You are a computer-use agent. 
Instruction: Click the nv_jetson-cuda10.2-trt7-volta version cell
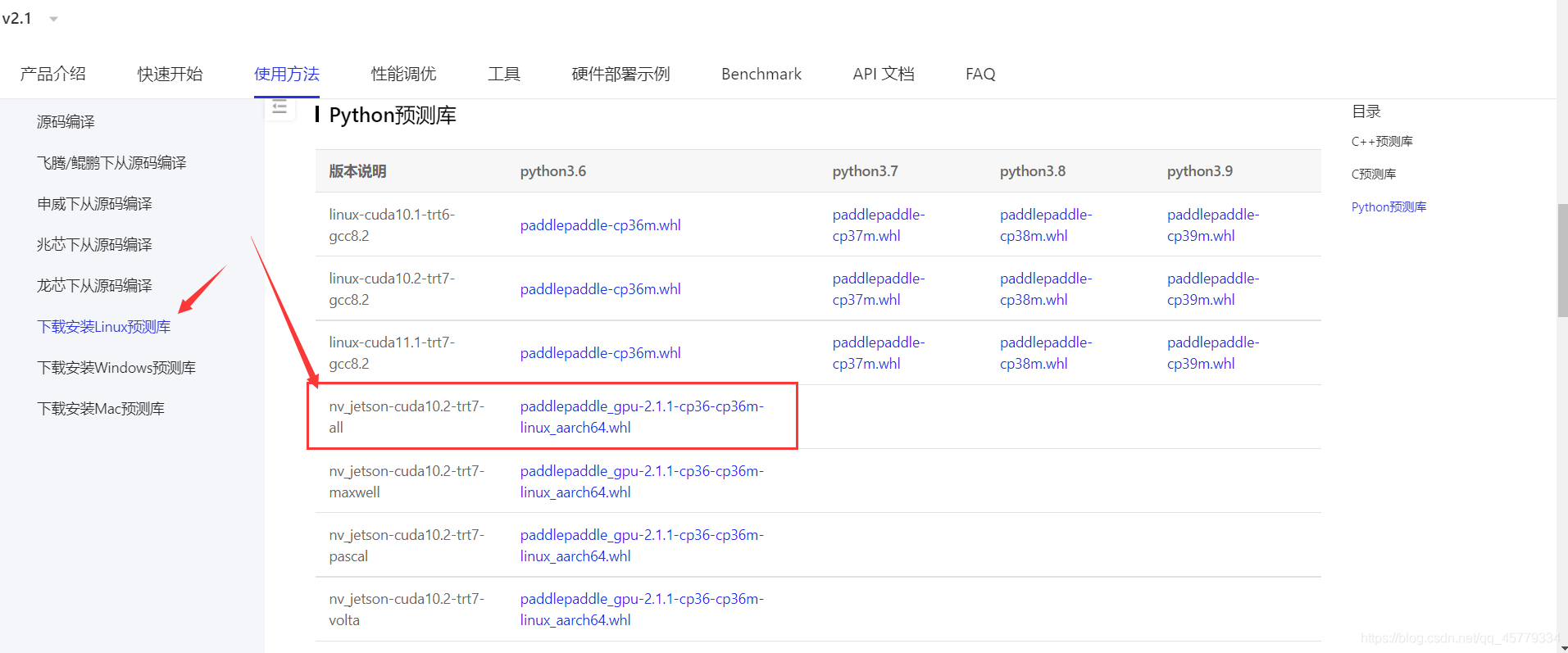point(407,610)
